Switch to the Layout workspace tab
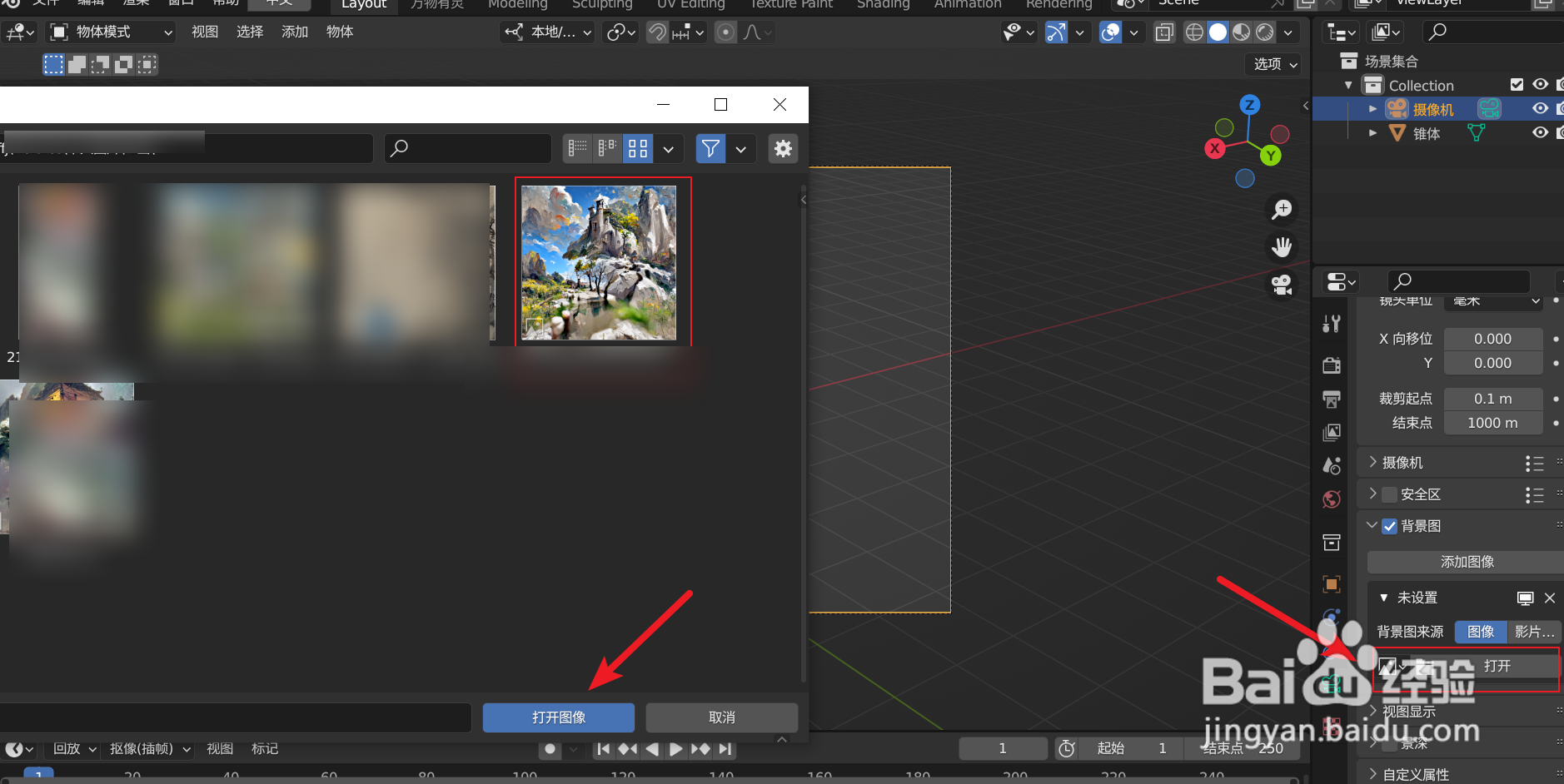This screenshot has height=784, width=1564. pyautogui.click(x=364, y=5)
